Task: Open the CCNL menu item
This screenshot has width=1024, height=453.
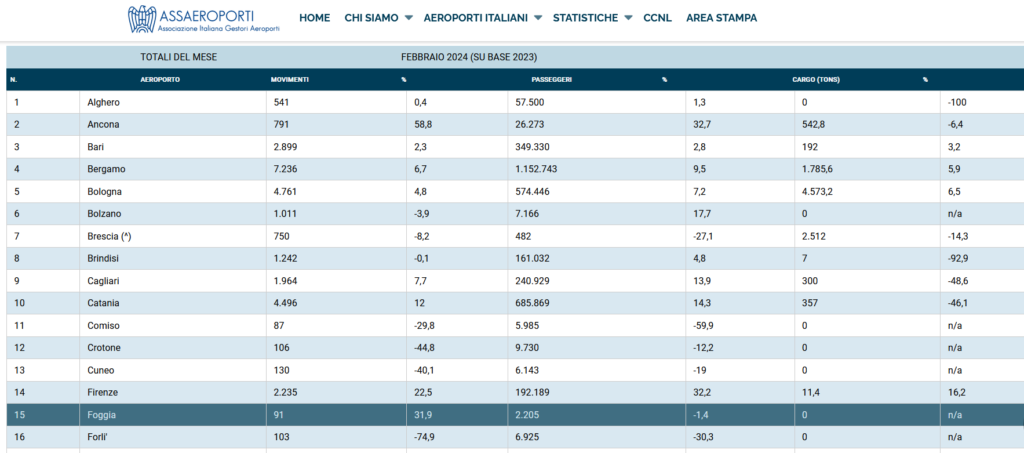Action: pos(658,18)
